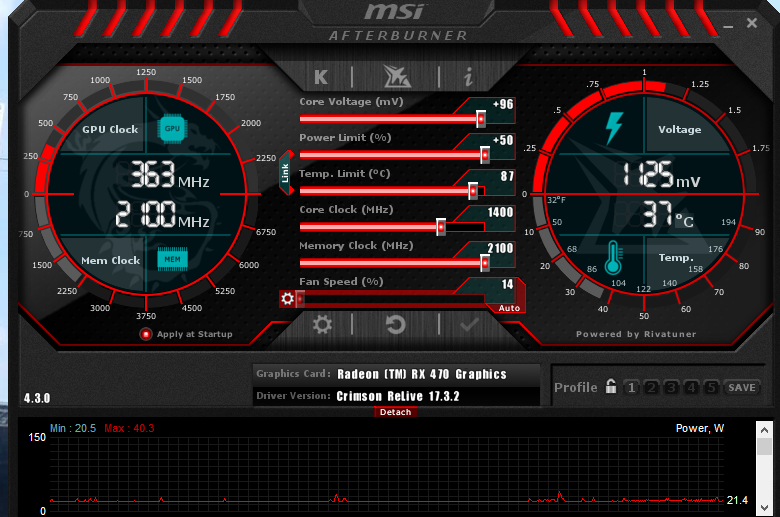Click the Power, W graph label
Image resolution: width=780 pixels, height=517 pixels.
point(699,428)
